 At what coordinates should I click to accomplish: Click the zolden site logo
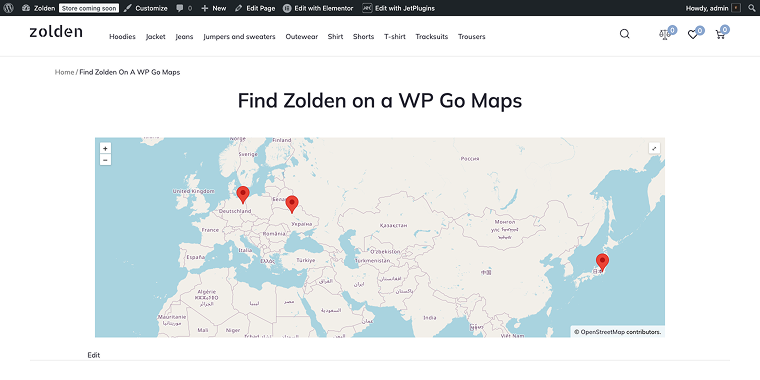pyautogui.click(x=56, y=32)
